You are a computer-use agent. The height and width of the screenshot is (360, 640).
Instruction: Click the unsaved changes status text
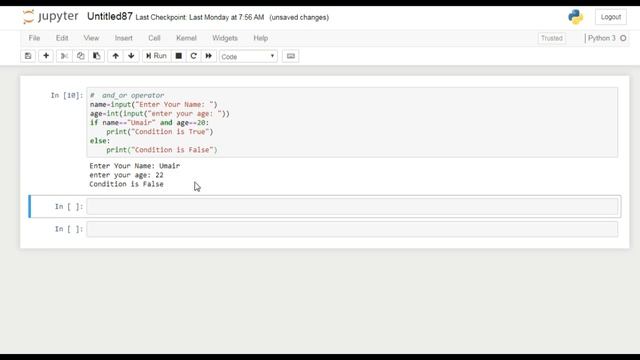click(299, 17)
